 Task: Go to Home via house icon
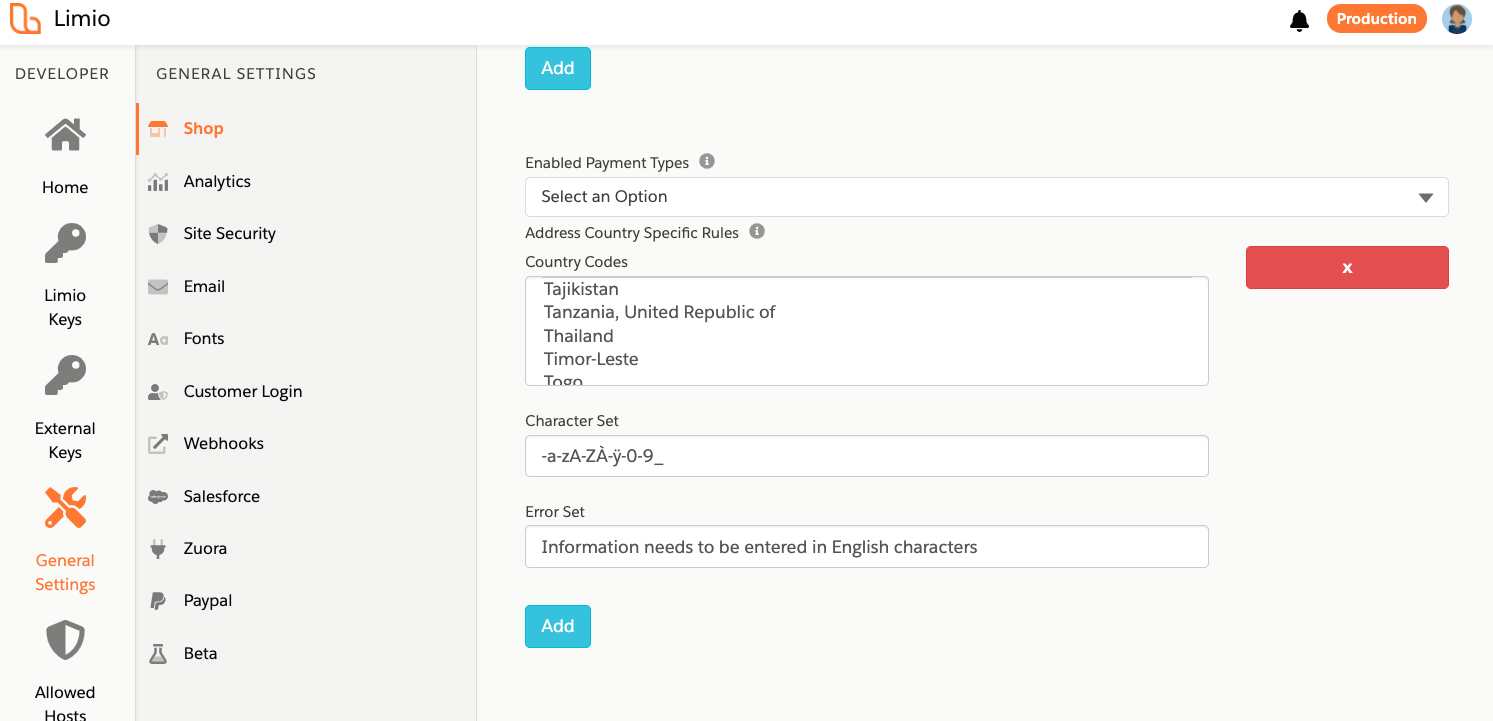coord(65,134)
